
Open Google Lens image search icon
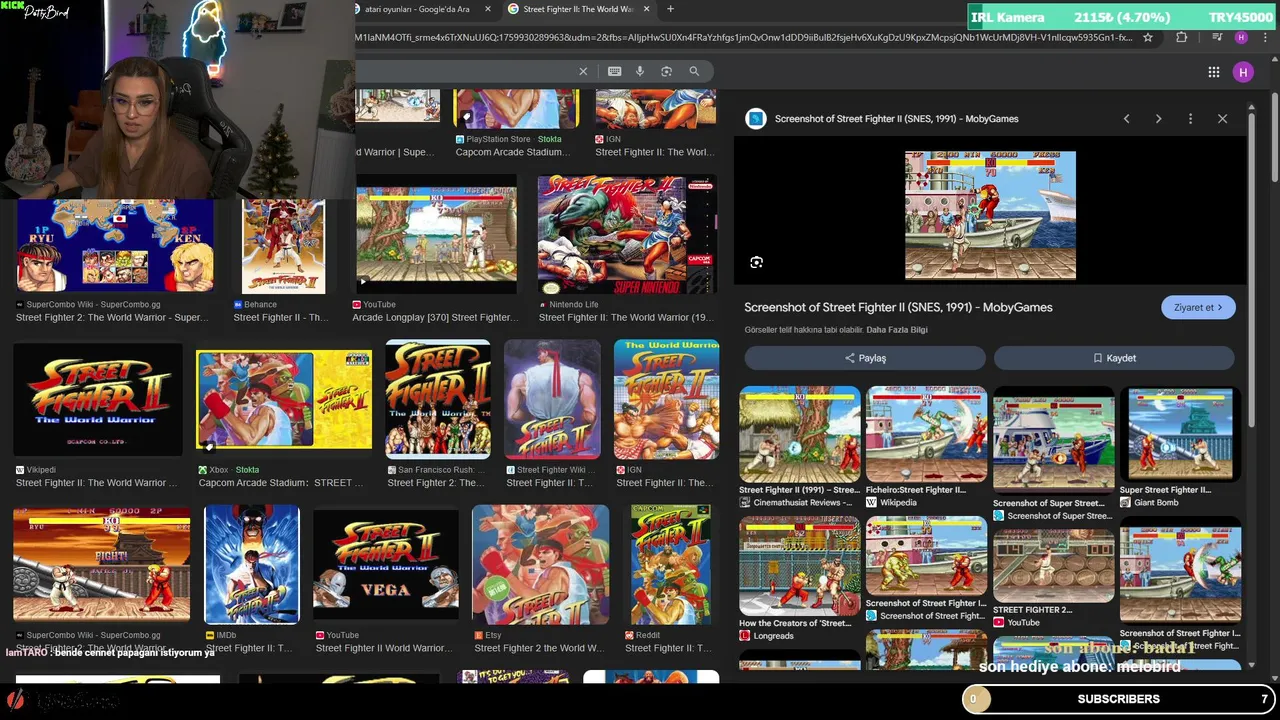click(666, 71)
